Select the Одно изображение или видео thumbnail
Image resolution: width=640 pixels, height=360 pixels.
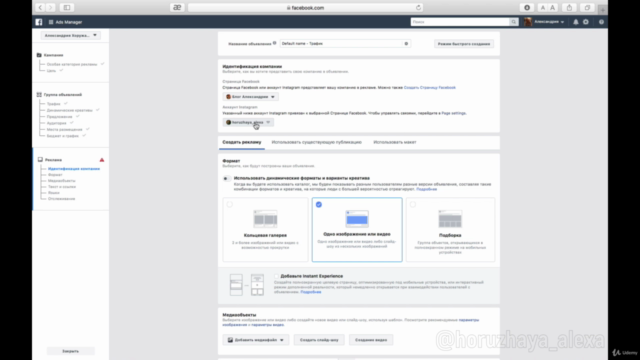(x=357, y=219)
